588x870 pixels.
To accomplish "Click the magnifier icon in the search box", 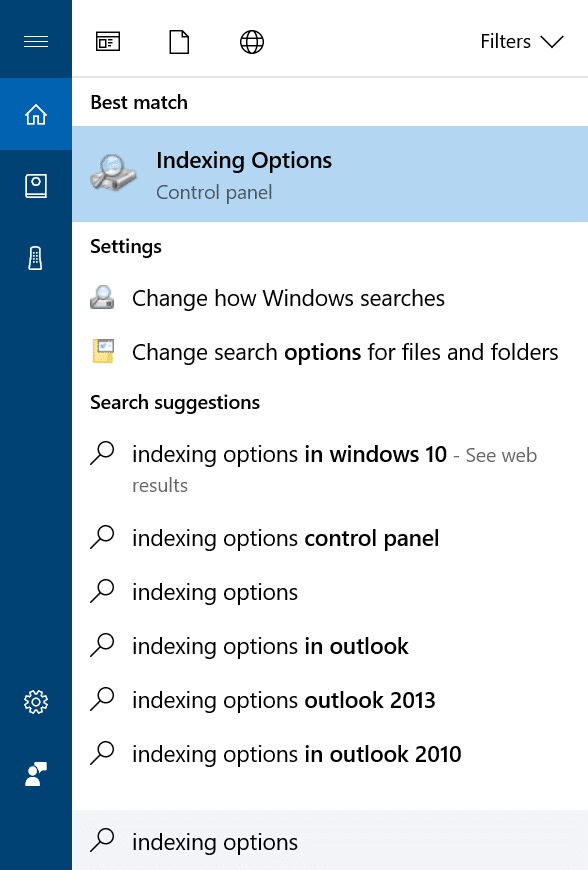I will click(x=102, y=840).
